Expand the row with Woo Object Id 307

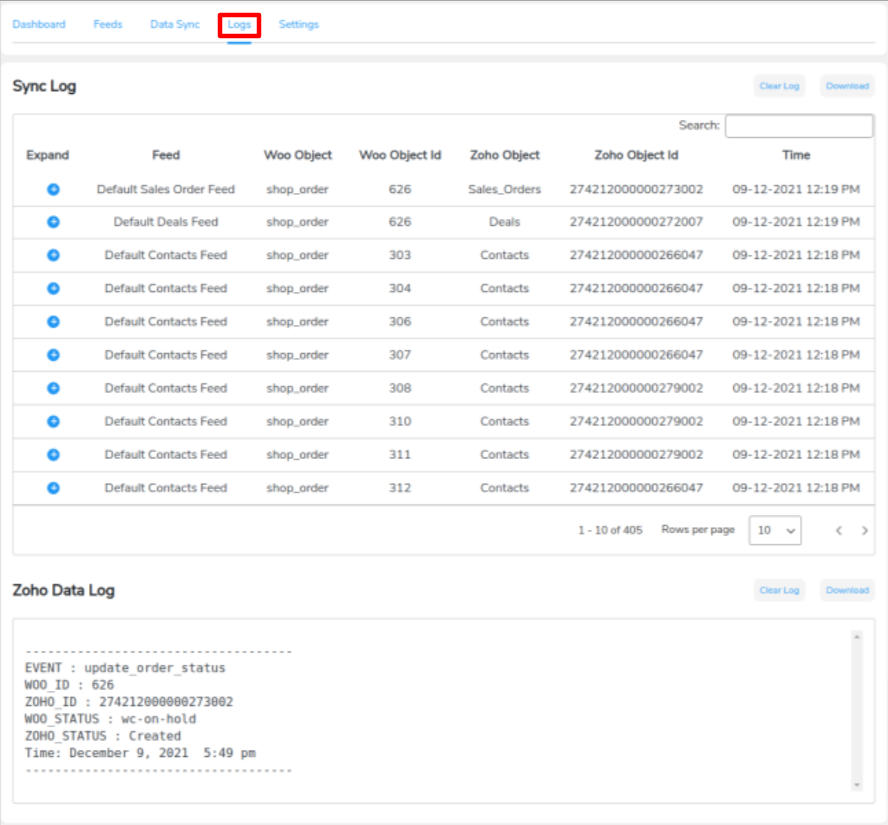point(54,355)
